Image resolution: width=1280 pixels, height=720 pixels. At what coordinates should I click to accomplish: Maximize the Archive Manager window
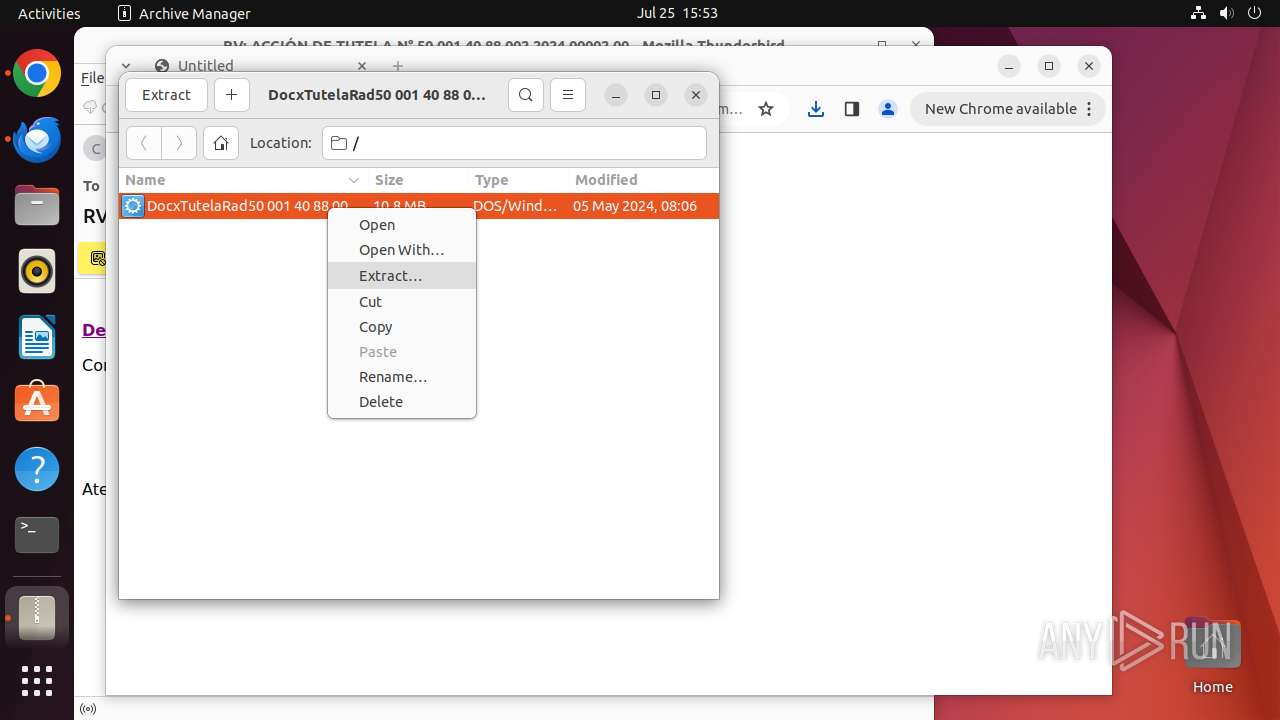tap(656, 95)
